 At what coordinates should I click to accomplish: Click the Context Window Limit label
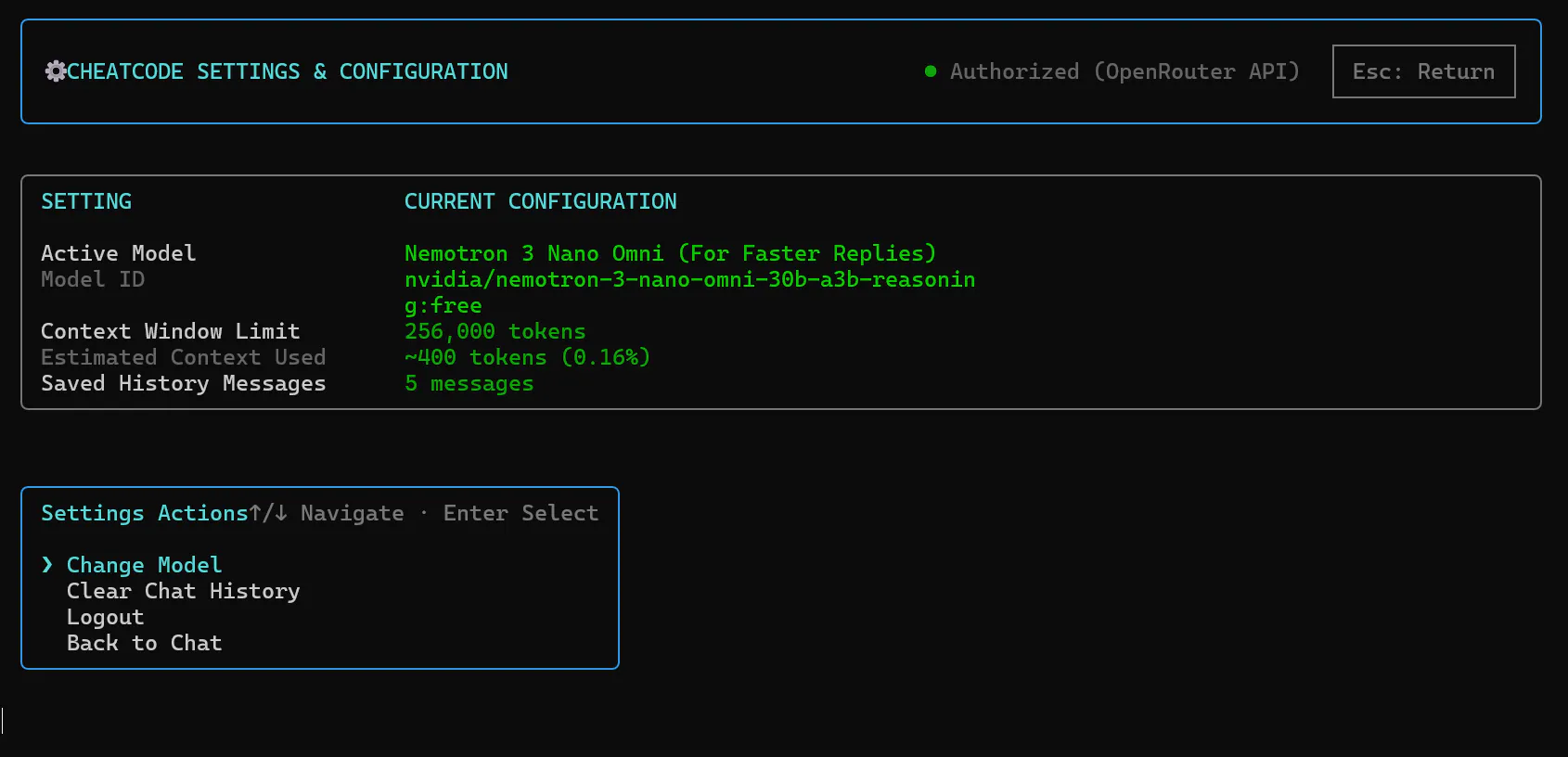pyautogui.click(x=170, y=331)
